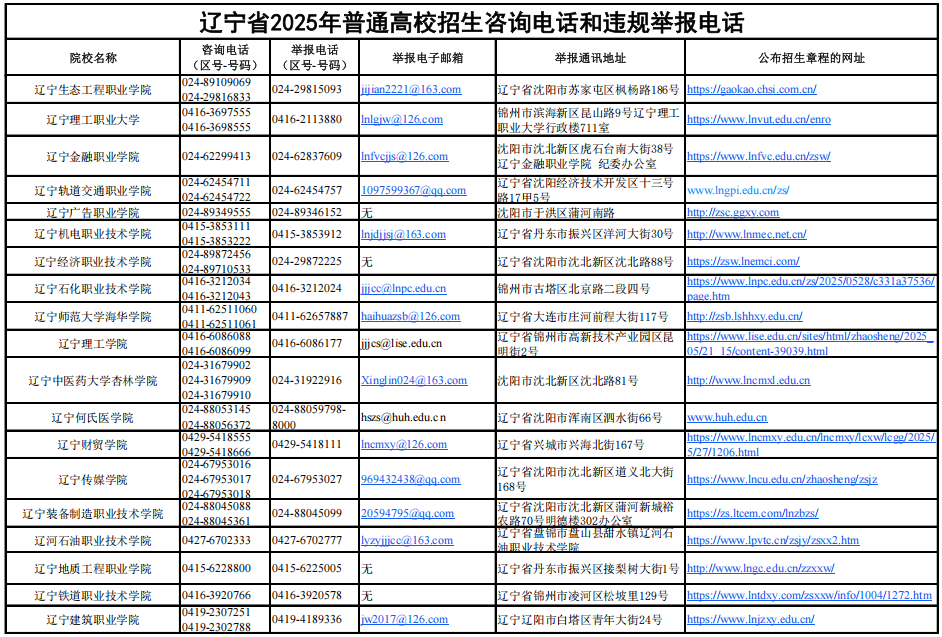Open the www.lngpi.edu.cn/zs/ link
942x637 pixels.
pos(738,190)
